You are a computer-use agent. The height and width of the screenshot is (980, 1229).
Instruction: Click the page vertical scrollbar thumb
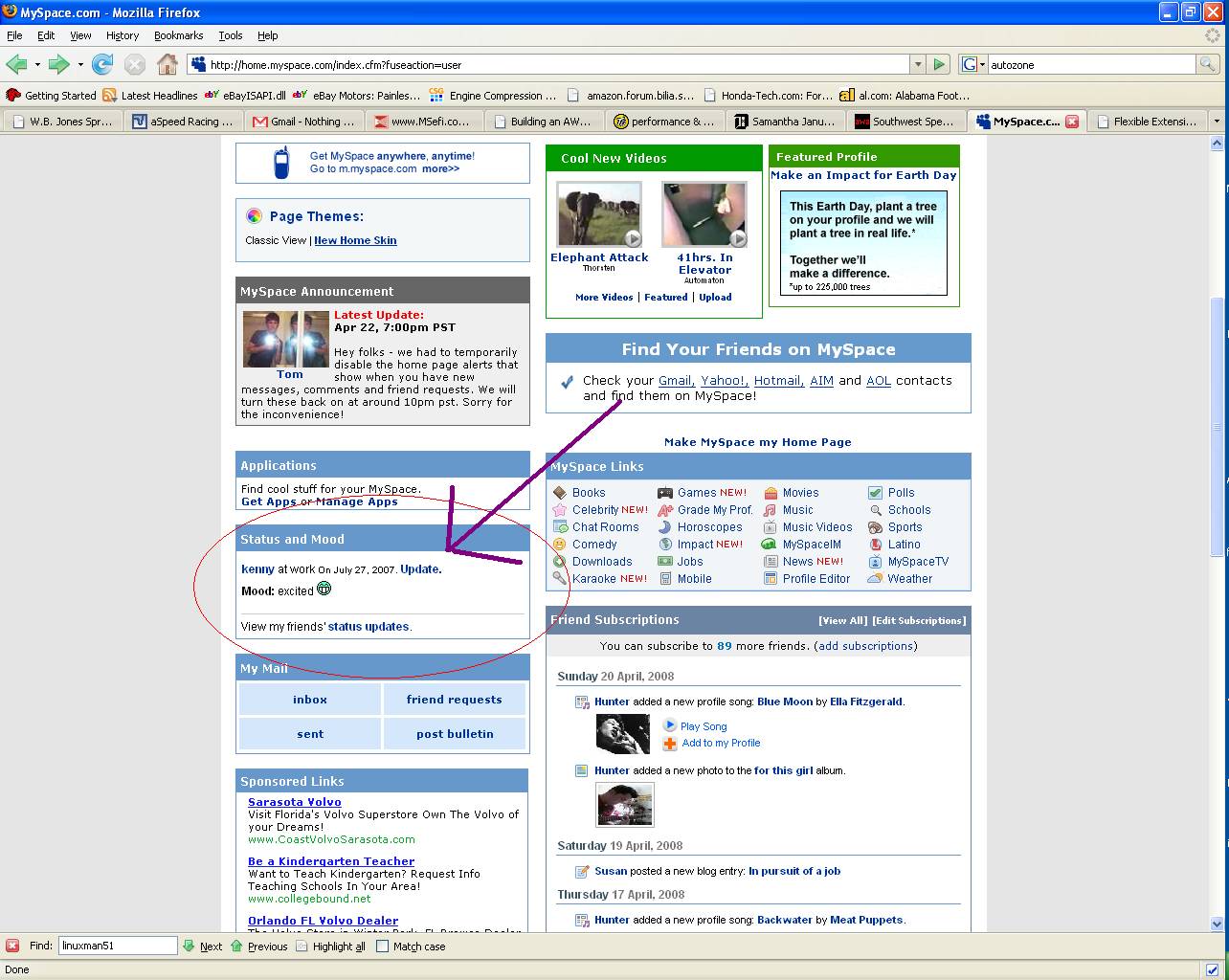click(x=1218, y=427)
